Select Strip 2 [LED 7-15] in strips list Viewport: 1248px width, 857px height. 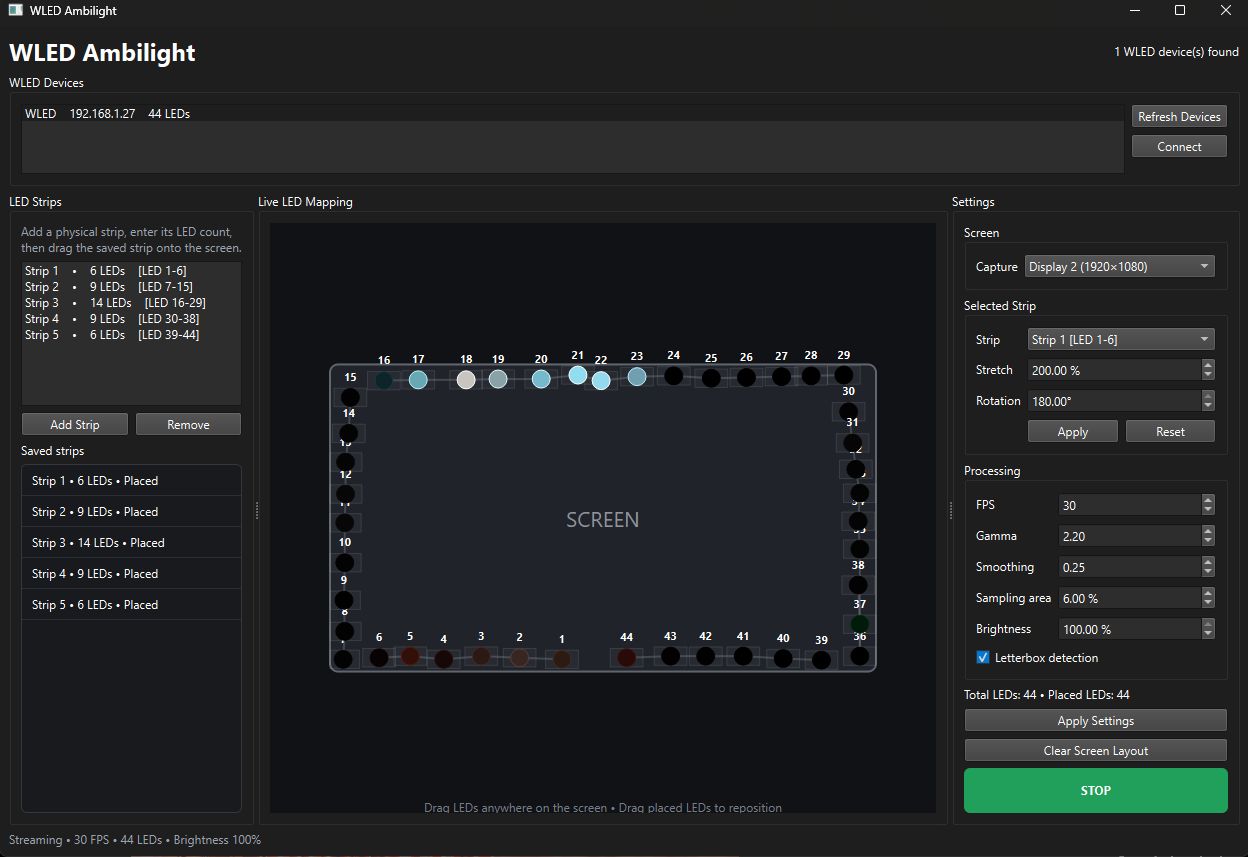(131, 287)
